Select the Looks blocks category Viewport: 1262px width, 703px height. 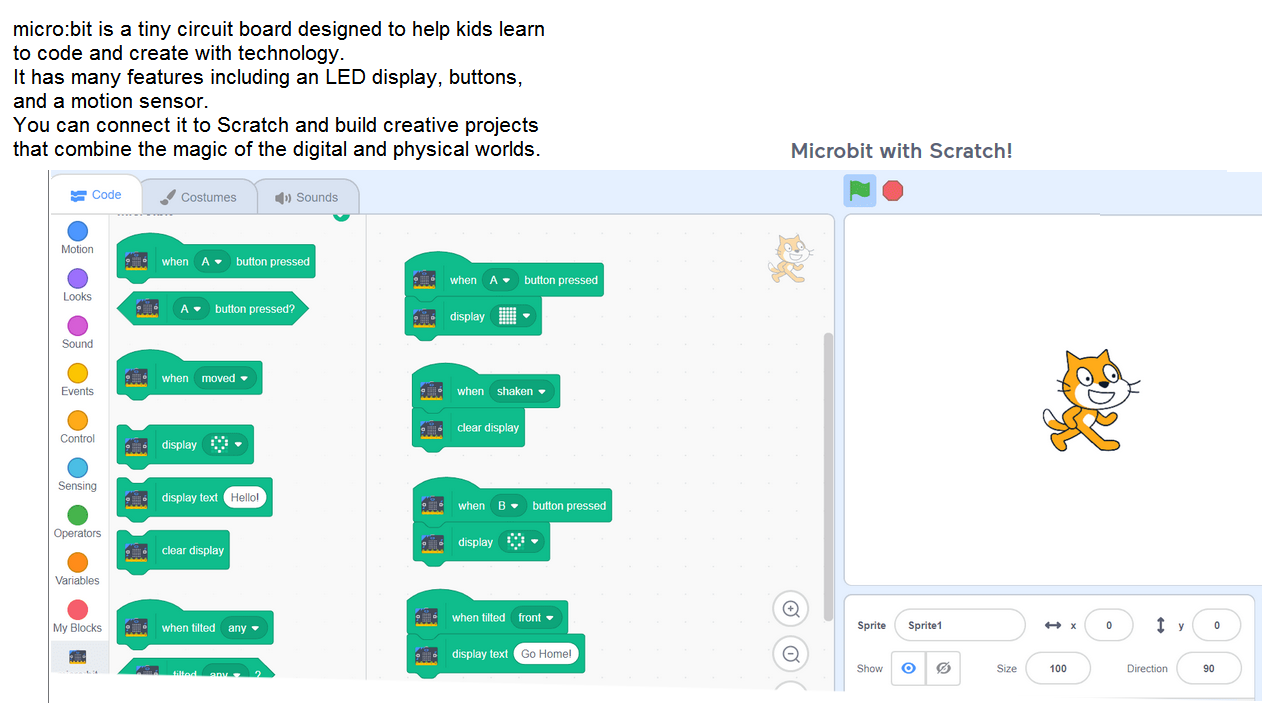77,285
